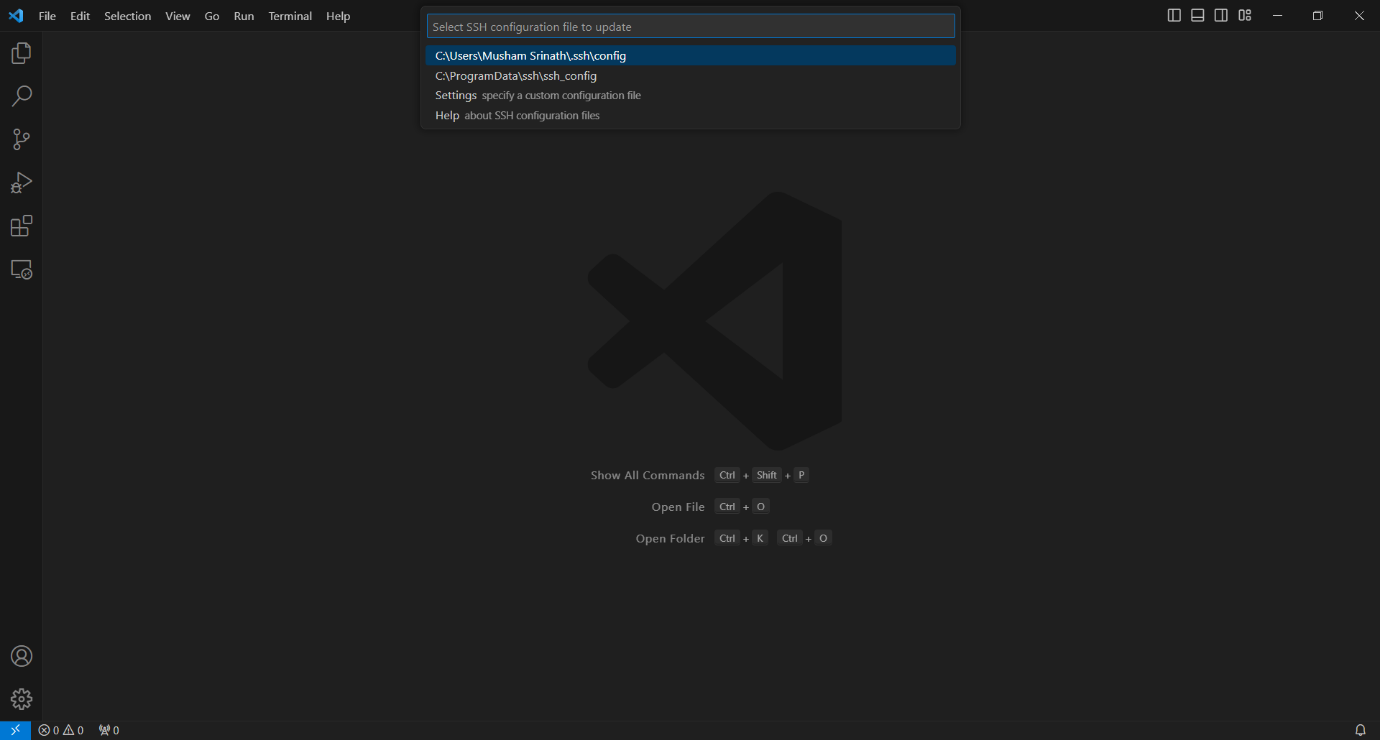Toggle the bottom panel layout icon
1380x740 pixels.
[x=1197, y=15]
